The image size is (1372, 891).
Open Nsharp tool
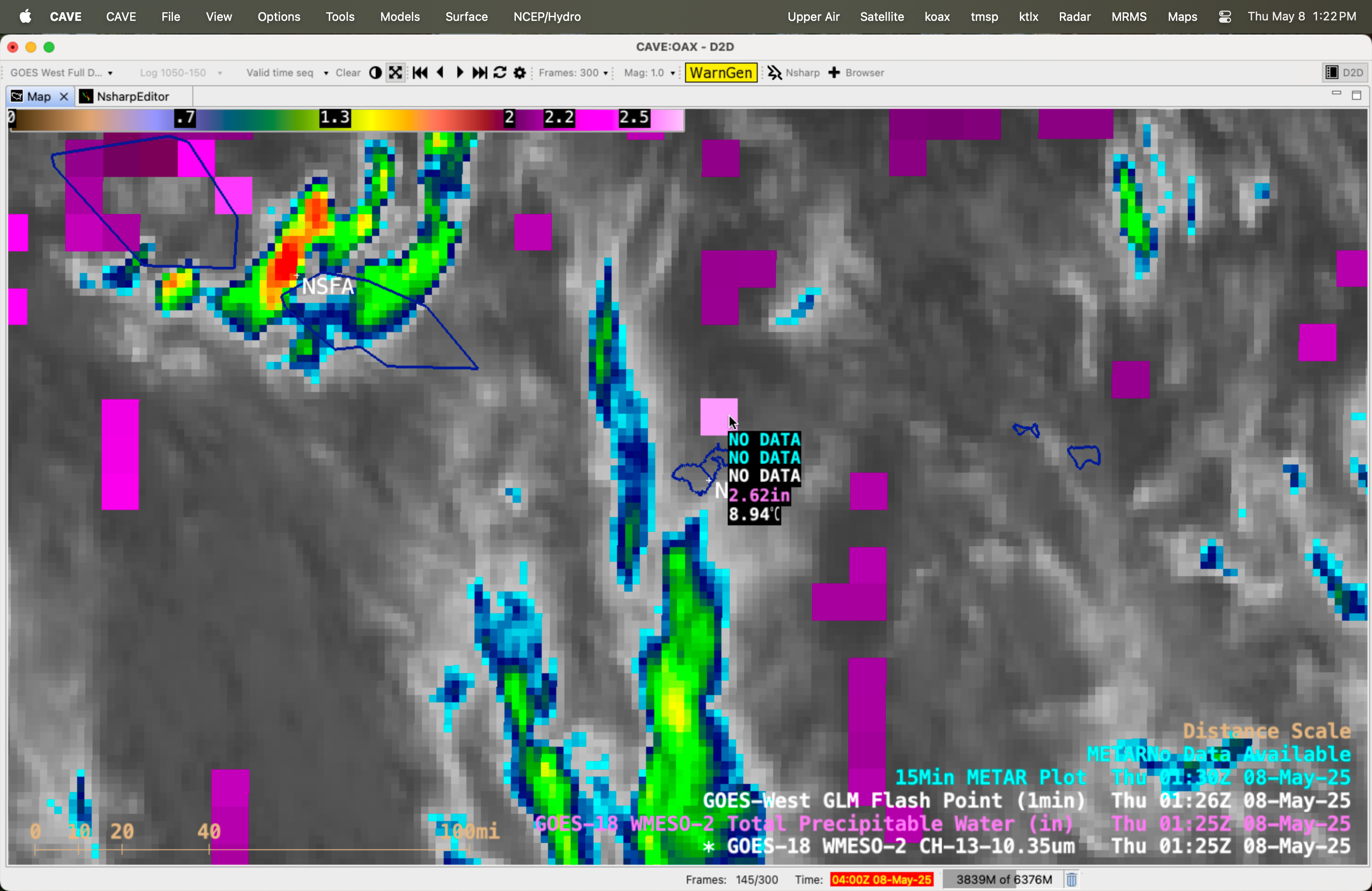click(x=794, y=73)
